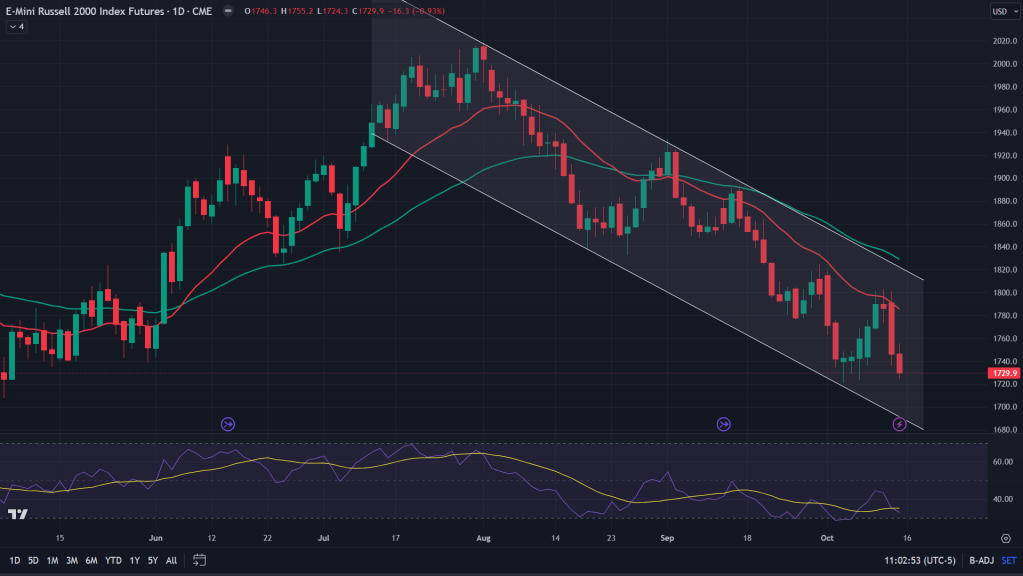Select the YTD time range

(113, 560)
